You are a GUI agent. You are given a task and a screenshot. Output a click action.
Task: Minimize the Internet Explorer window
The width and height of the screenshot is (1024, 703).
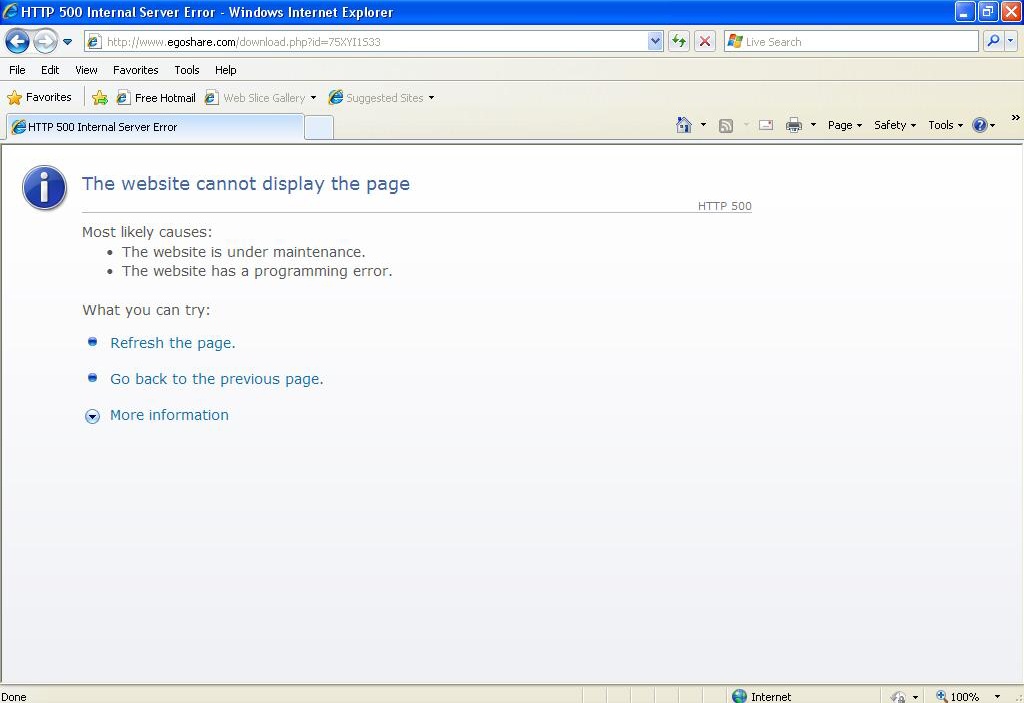pyautogui.click(x=965, y=11)
